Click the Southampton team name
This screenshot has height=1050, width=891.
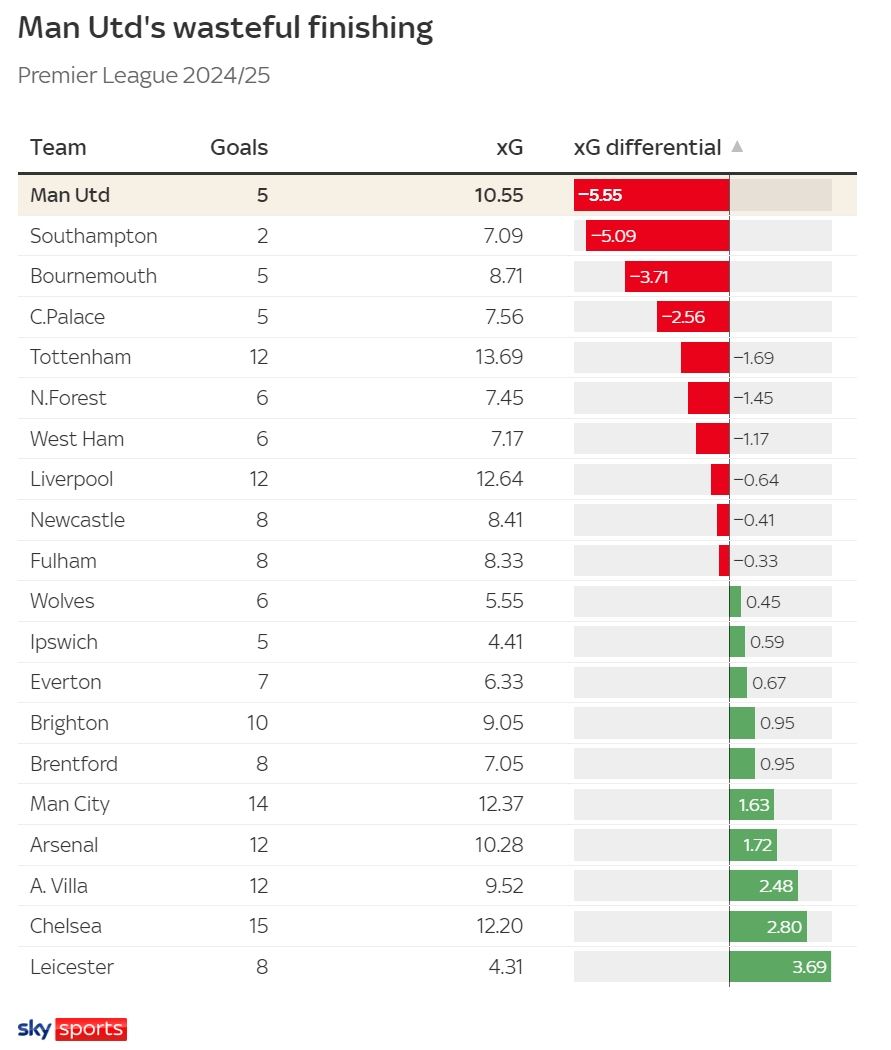(x=94, y=236)
